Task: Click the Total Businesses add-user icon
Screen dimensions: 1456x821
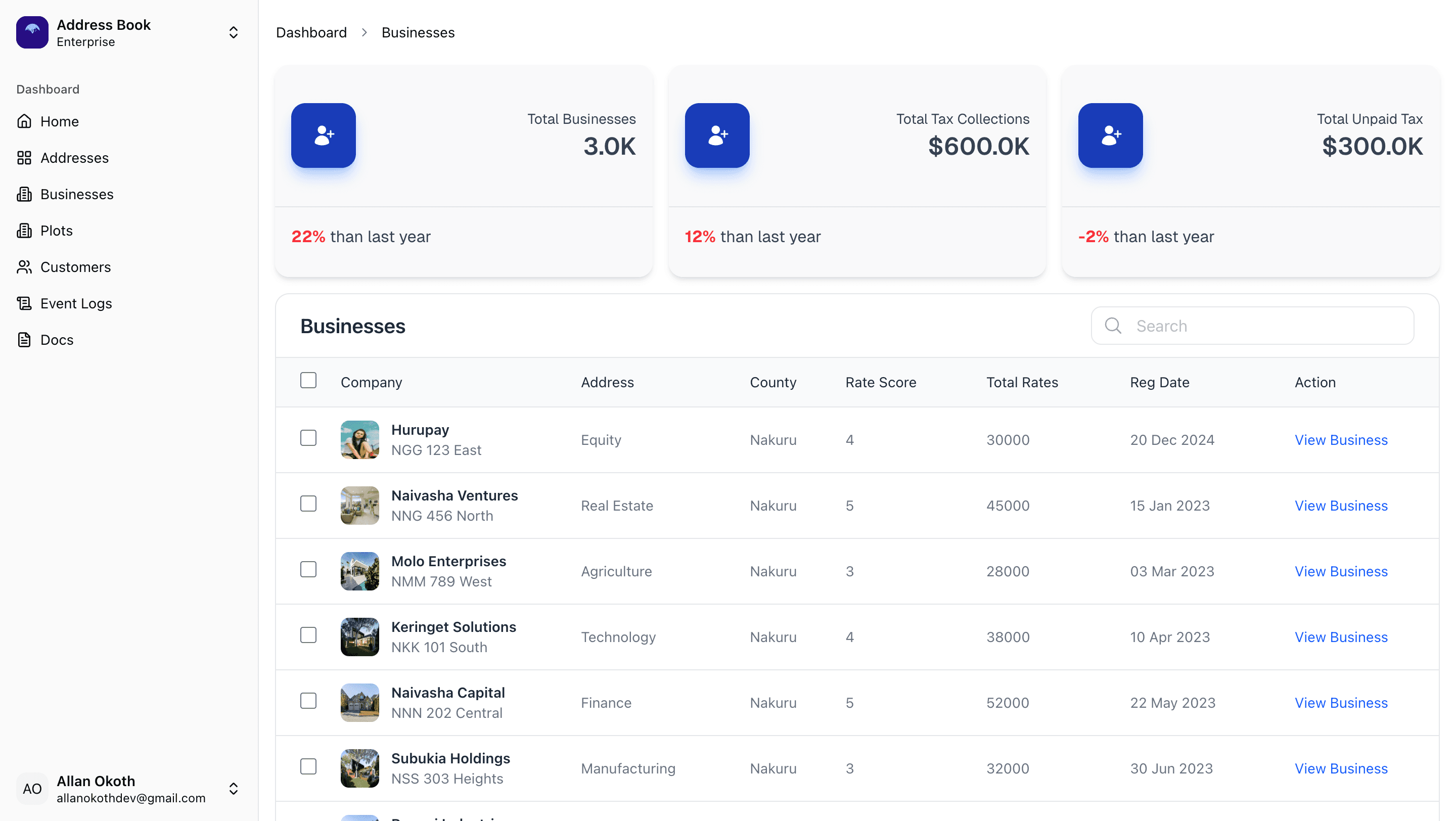Action: click(x=324, y=135)
